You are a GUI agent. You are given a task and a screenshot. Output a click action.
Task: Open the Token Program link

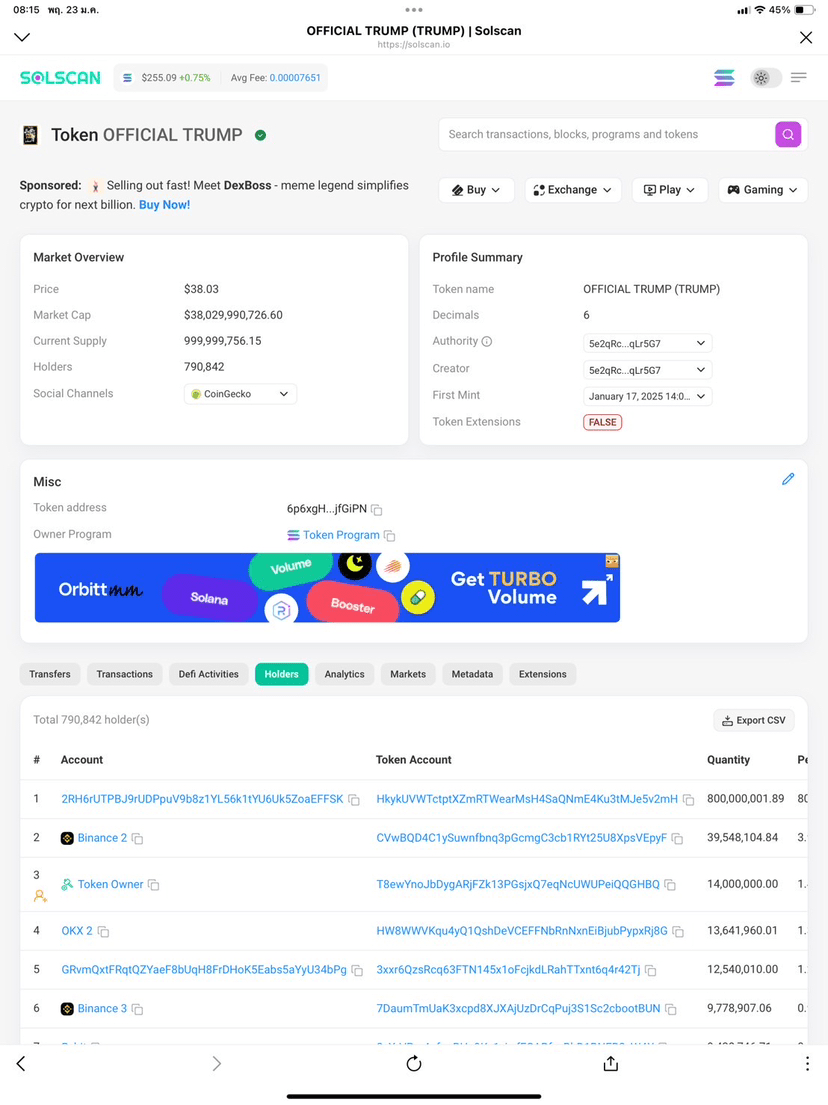(341, 535)
